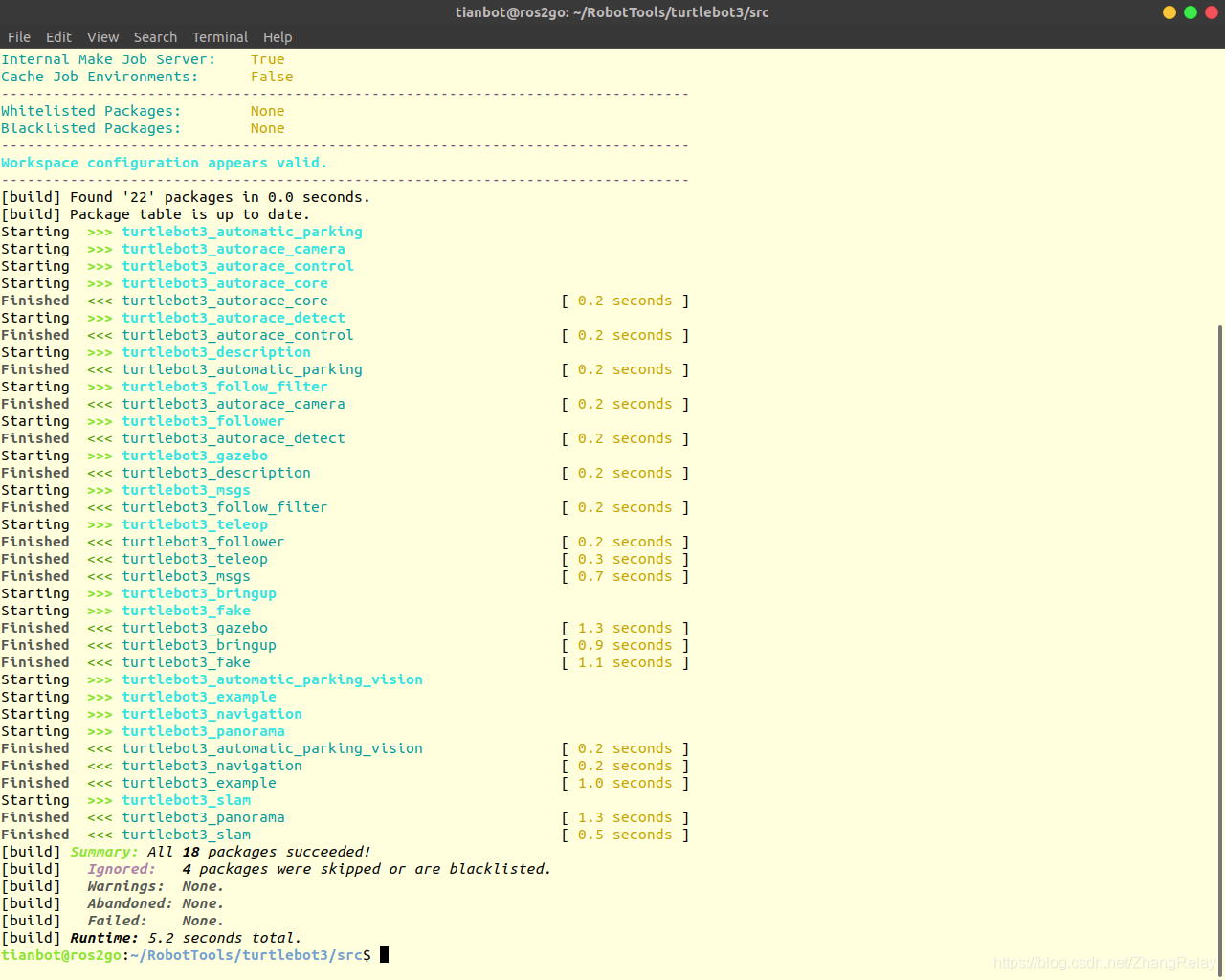This screenshot has height=980, width=1225.
Task: Click '1.3 seconds' time for turtlebot3_gazebo
Action: click(625, 628)
